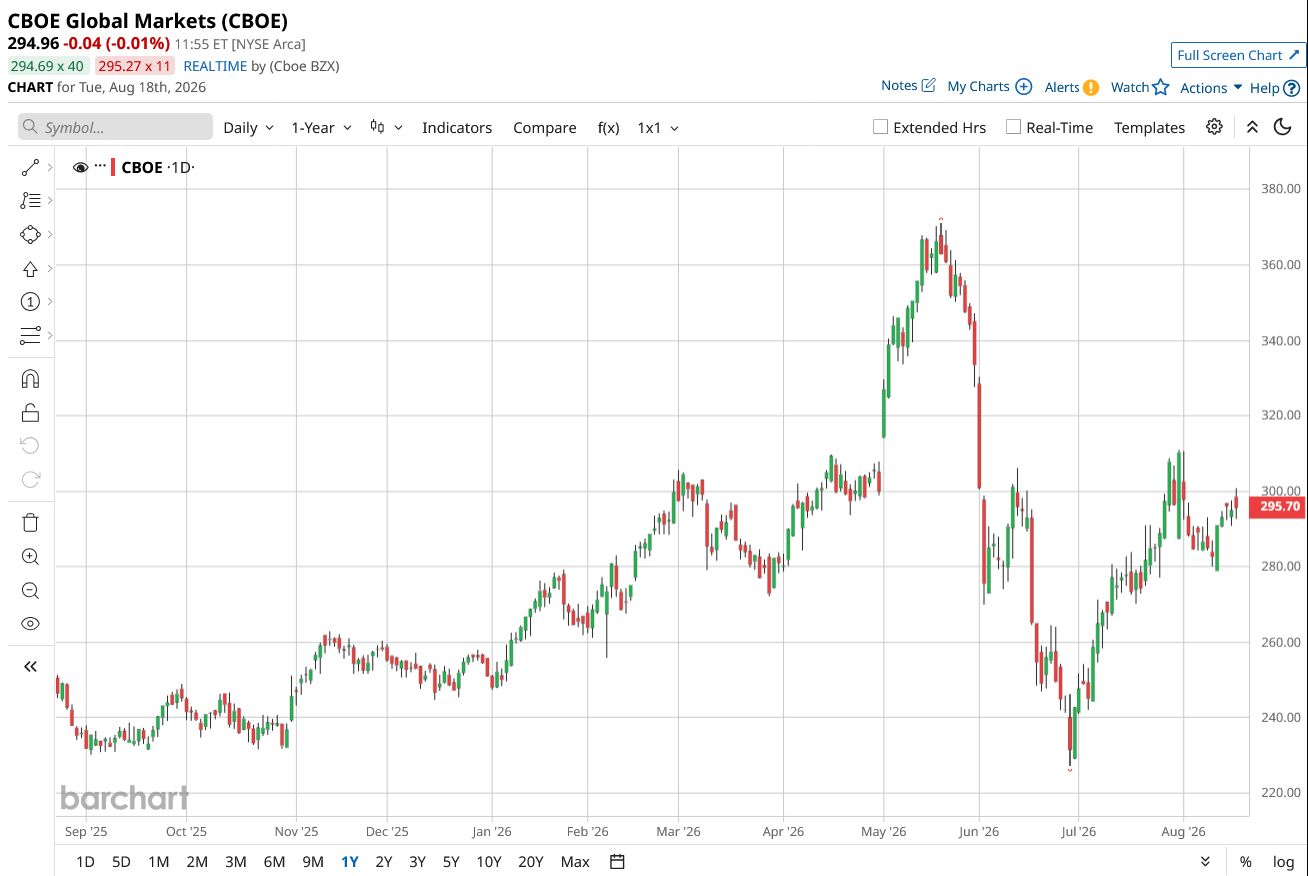Viewport: 1308px width, 876px height.
Task: Click the double down chevron near the % button
Action: (x=1205, y=862)
